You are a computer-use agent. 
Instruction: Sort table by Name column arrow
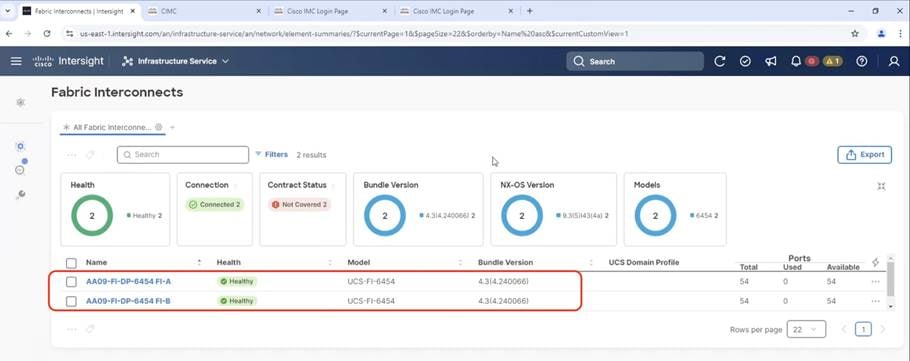point(199,262)
